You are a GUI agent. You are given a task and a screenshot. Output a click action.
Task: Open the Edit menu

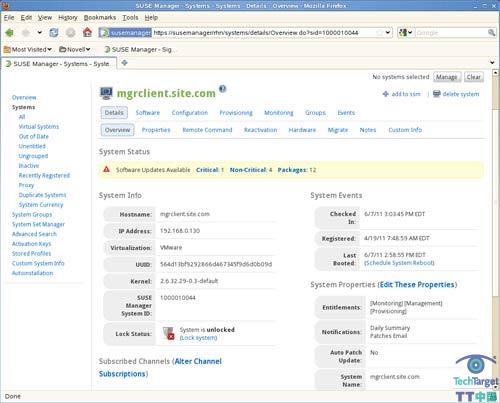coord(26,18)
